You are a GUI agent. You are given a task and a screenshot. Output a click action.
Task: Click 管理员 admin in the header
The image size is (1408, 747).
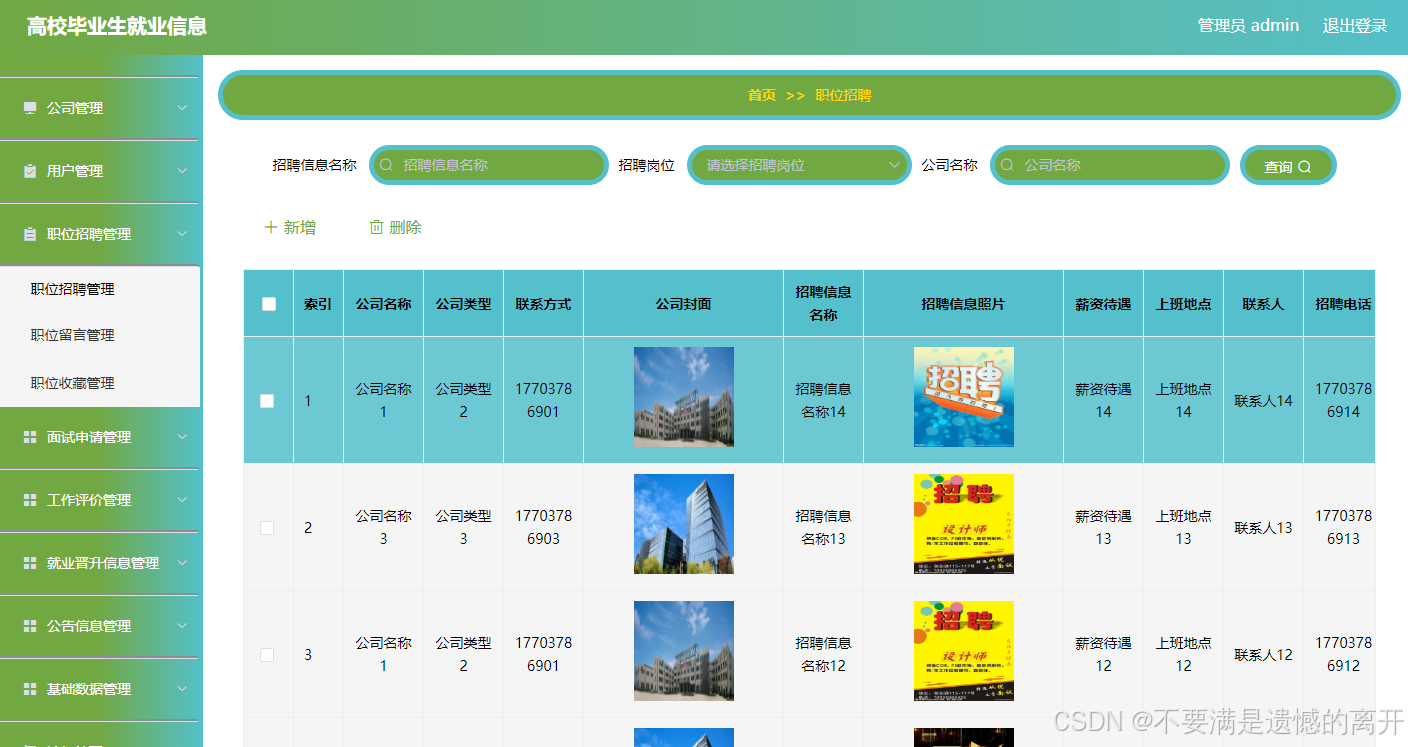[x=1248, y=26]
